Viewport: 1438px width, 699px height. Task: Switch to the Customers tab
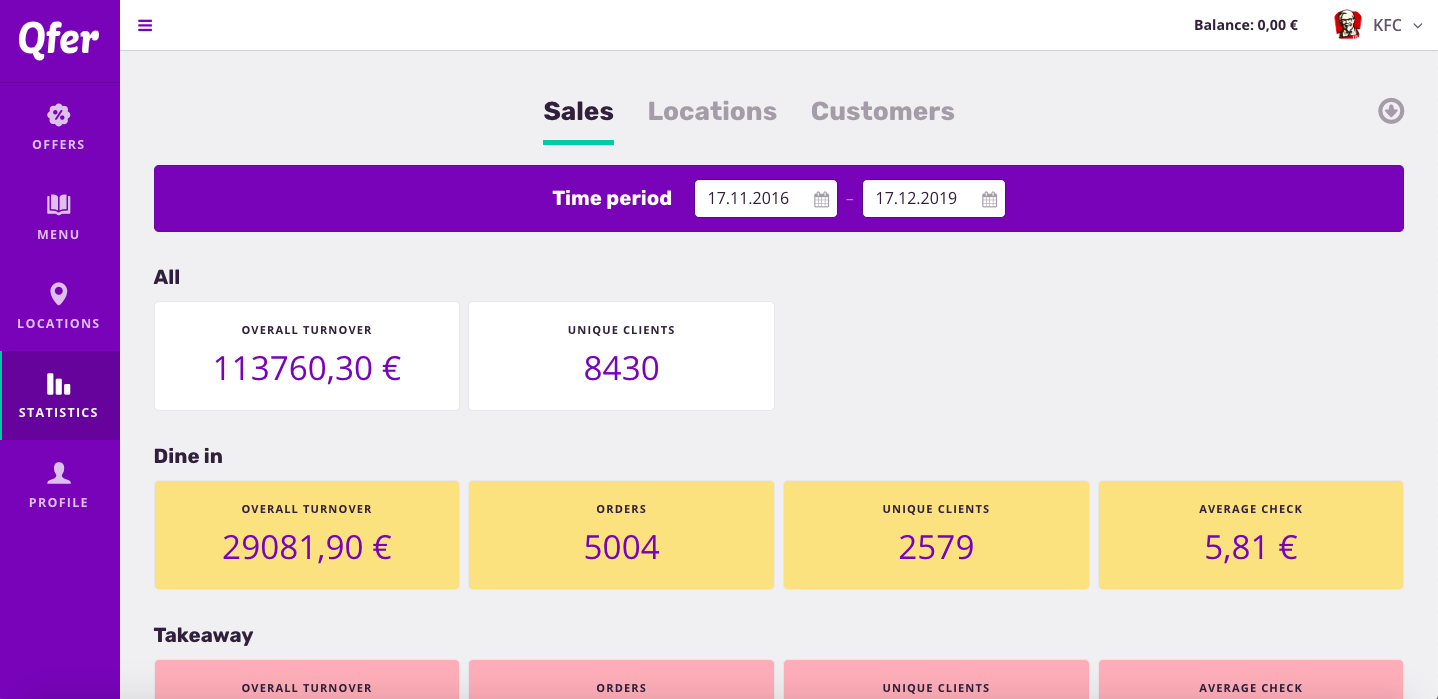[x=882, y=111]
